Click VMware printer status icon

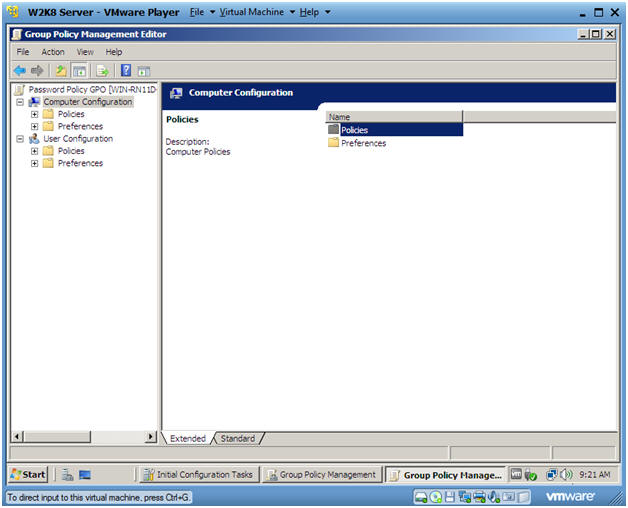pyautogui.click(x=479, y=497)
